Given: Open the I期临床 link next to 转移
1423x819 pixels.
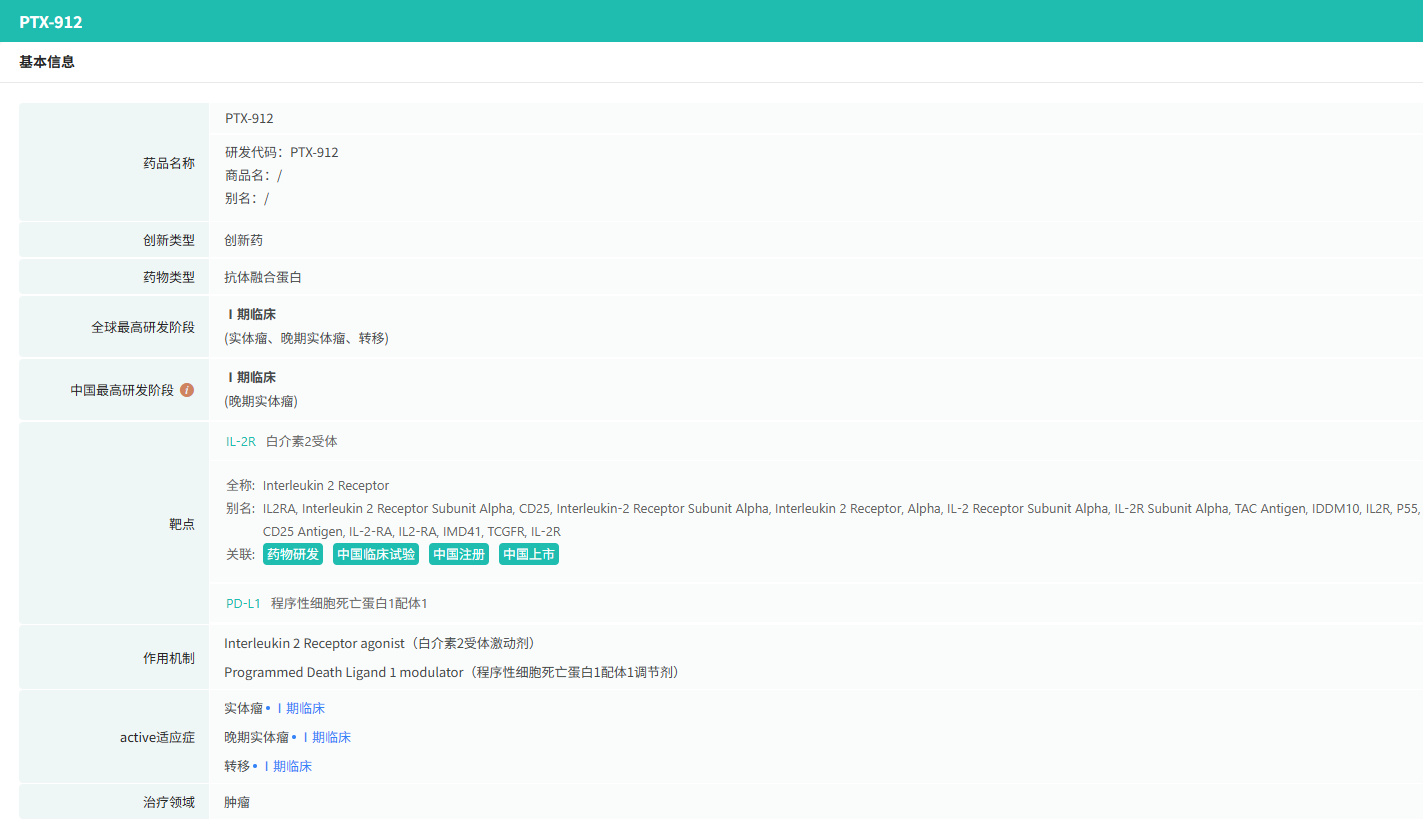Looking at the screenshot, I should tap(287, 766).
